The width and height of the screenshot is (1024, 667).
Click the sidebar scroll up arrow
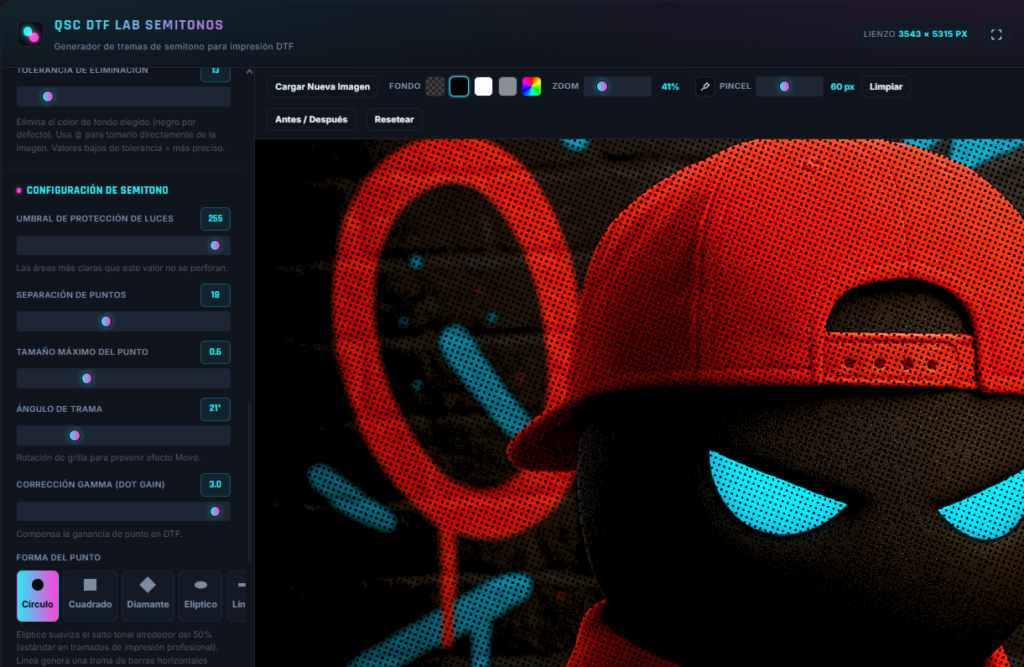pyautogui.click(x=249, y=72)
